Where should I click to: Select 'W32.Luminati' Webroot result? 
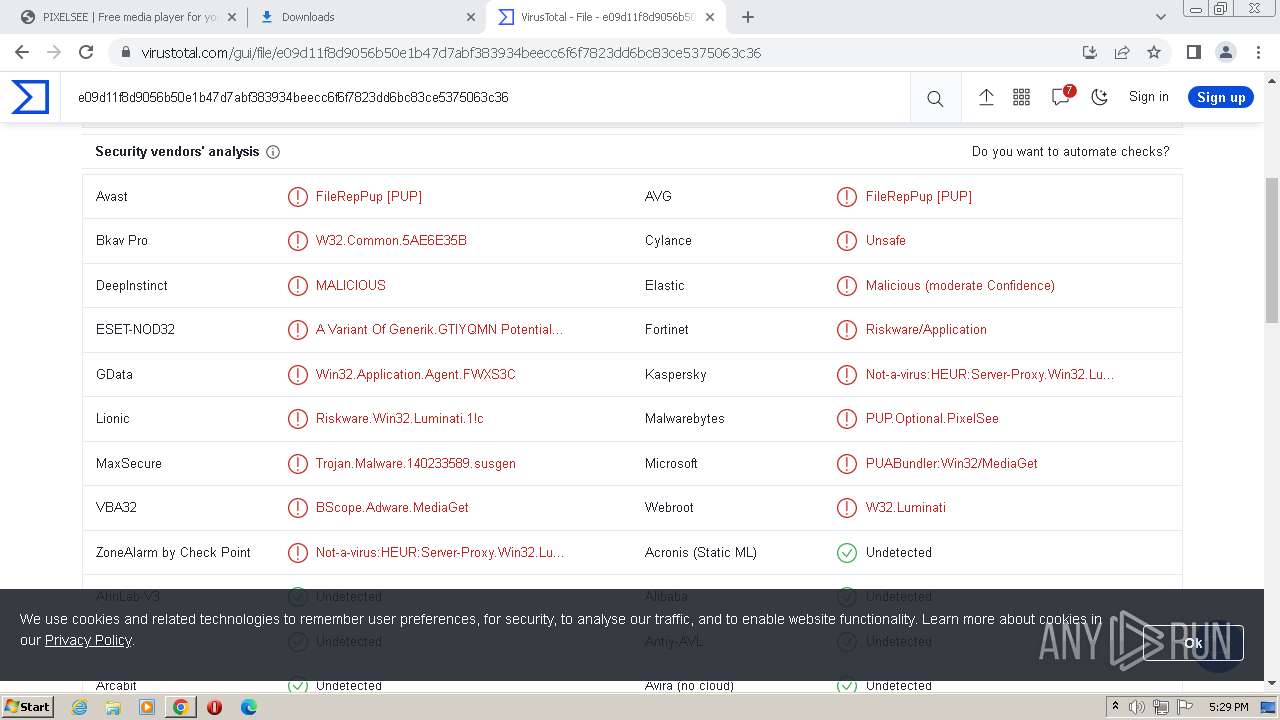pyautogui.click(x=906, y=508)
